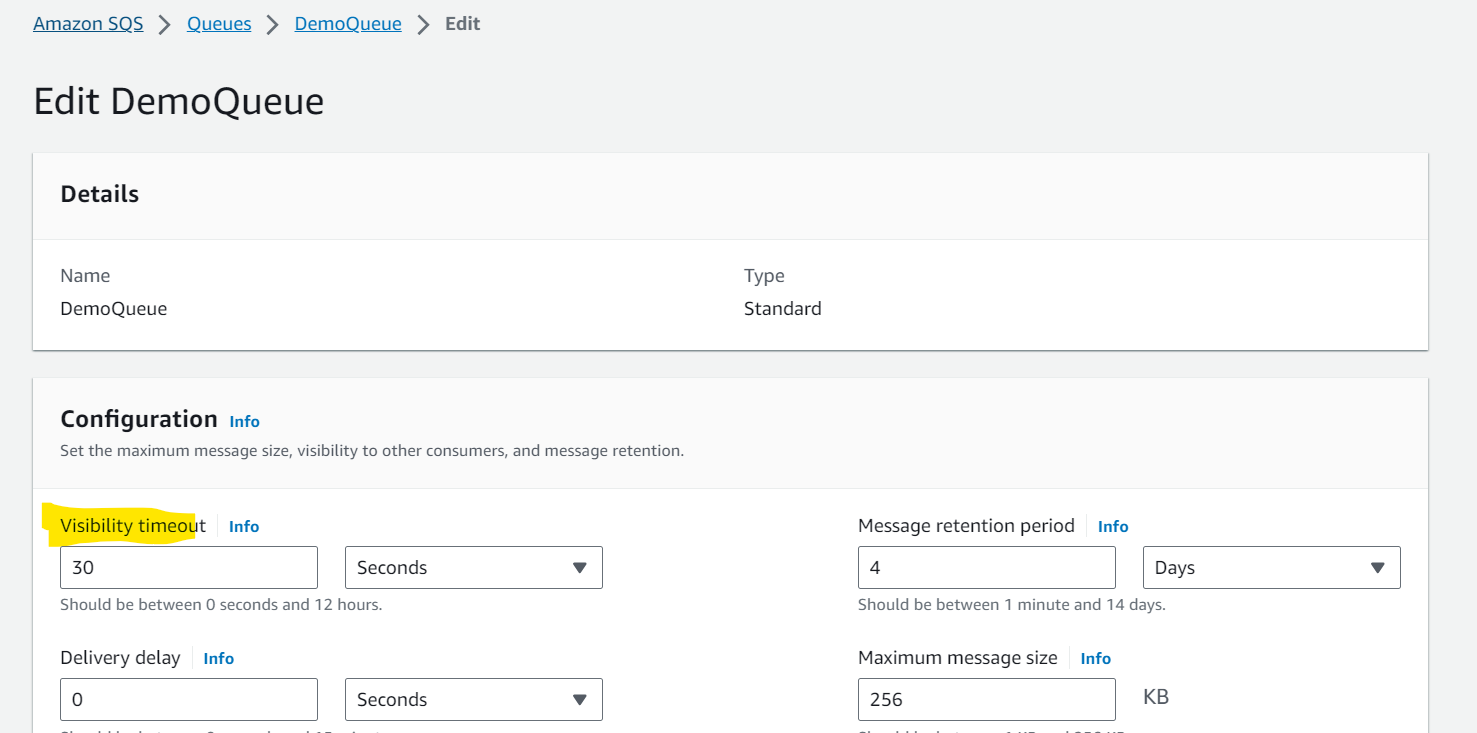Expand the Delivery delay Seconds unit dropdown
1477x733 pixels.
(x=474, y=699)
